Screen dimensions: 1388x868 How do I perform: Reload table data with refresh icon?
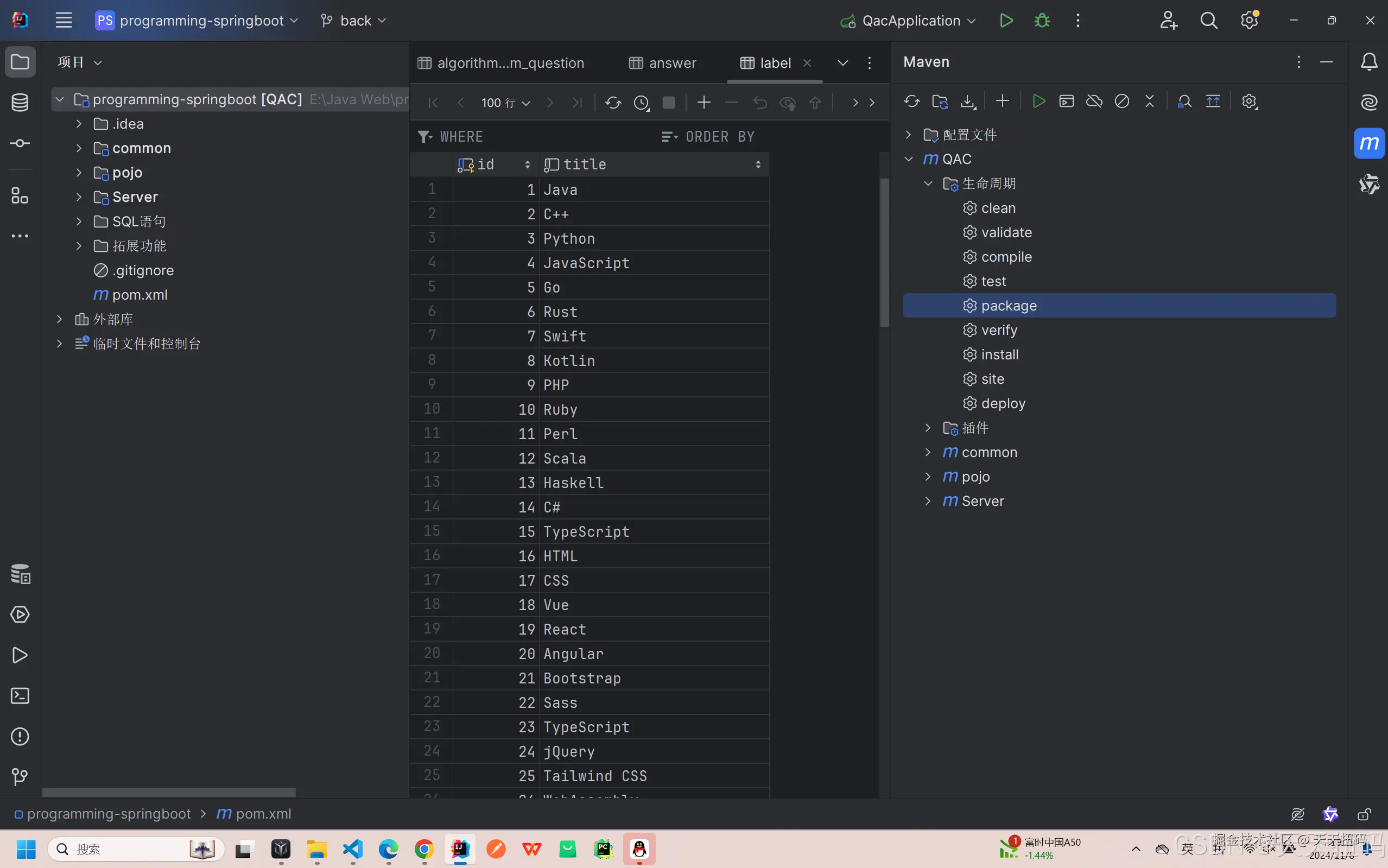[612, 103]
